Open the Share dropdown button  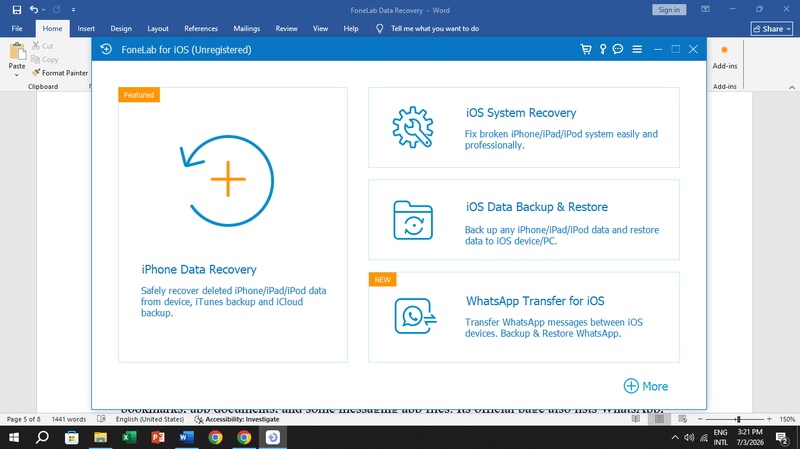click(771, 29)
